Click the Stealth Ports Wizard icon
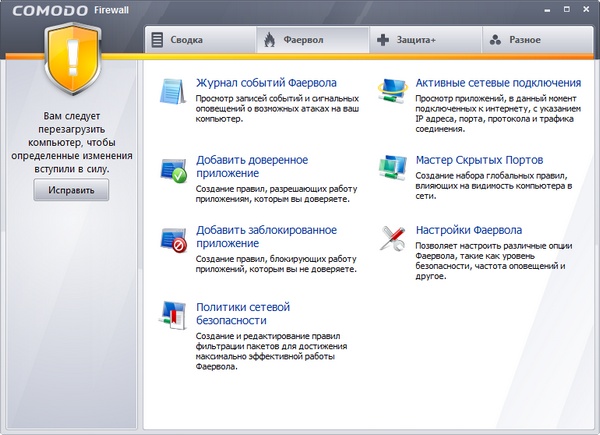 (x=391, y=167)
